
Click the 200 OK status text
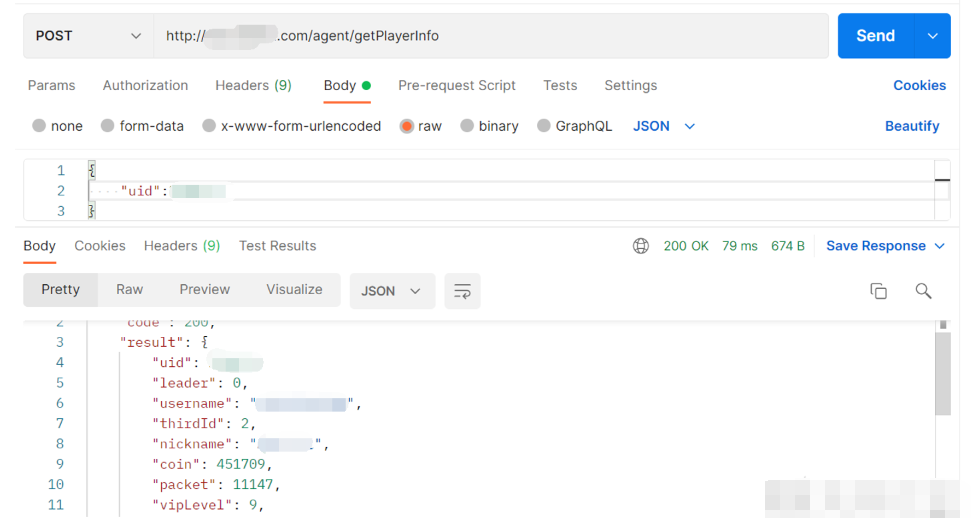point(686,246)
